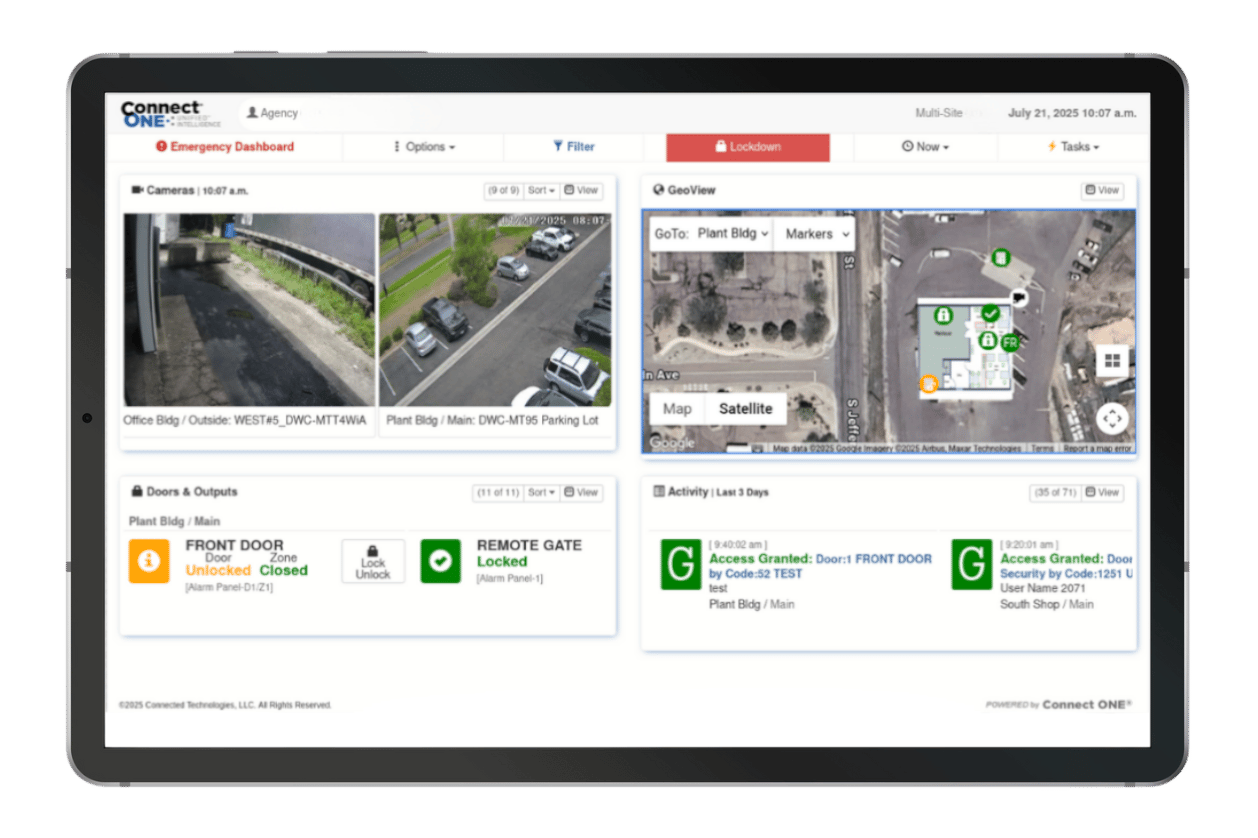
Task: Click the green REMOTE GATE checkmark icon
Action: [440, 561]
